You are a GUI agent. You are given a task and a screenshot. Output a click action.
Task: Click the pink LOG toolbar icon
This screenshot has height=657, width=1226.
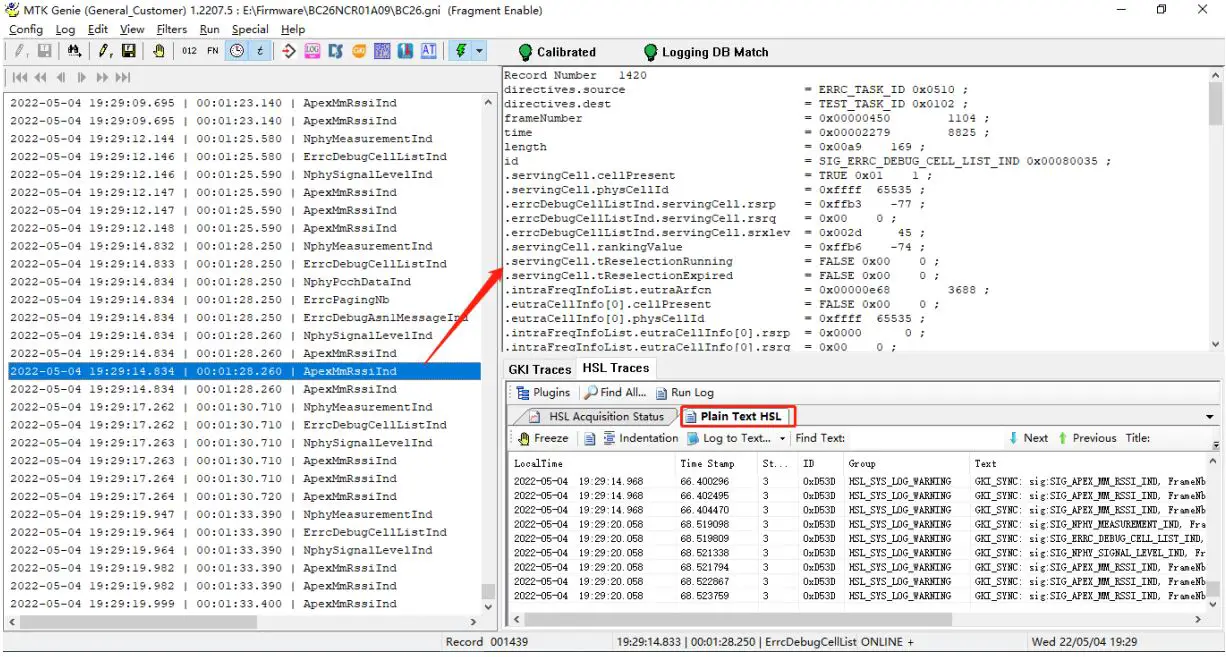pyautogui.click(x=312, y=51)
